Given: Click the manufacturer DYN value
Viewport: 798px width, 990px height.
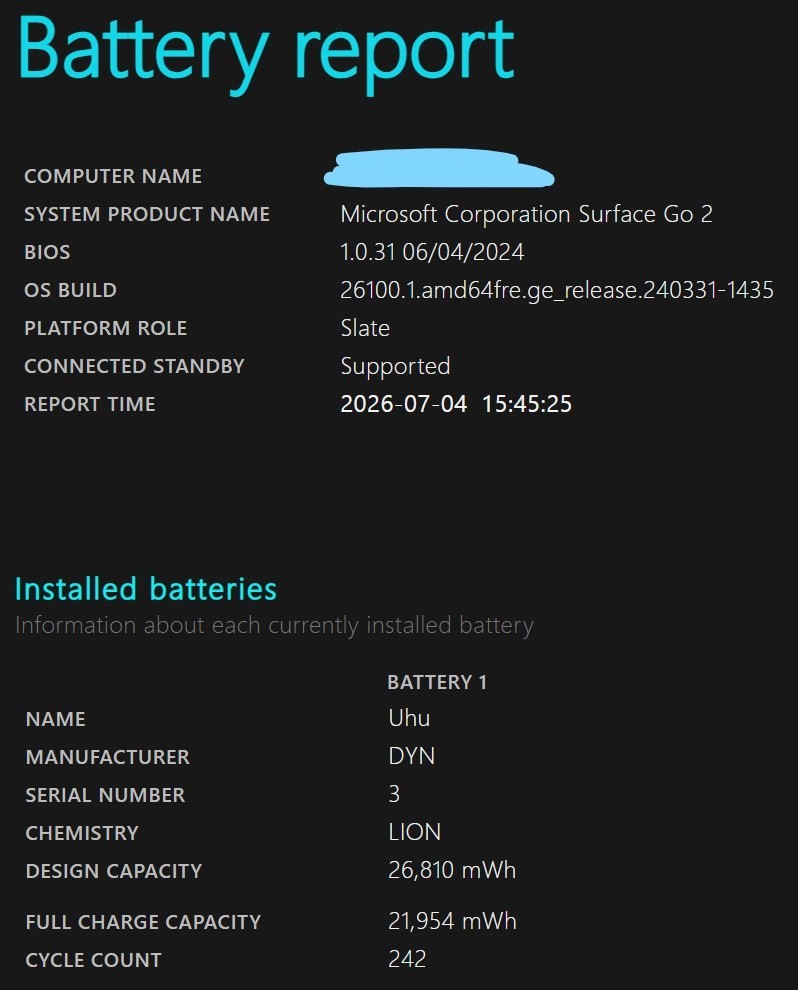Looking at the screenshot, I should point(412,756).
